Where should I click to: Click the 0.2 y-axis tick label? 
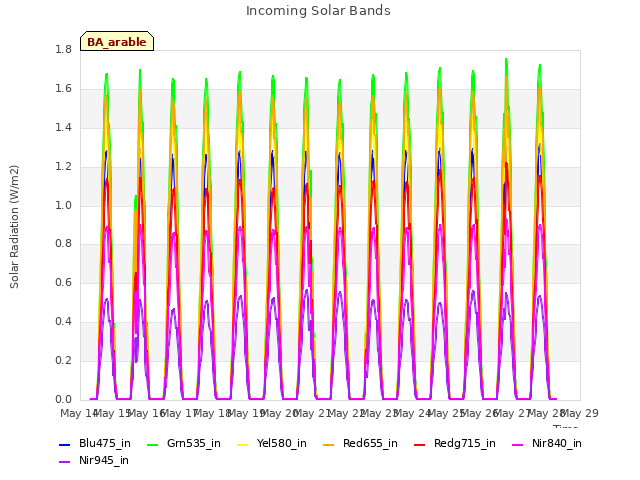(x=63, y=360)
